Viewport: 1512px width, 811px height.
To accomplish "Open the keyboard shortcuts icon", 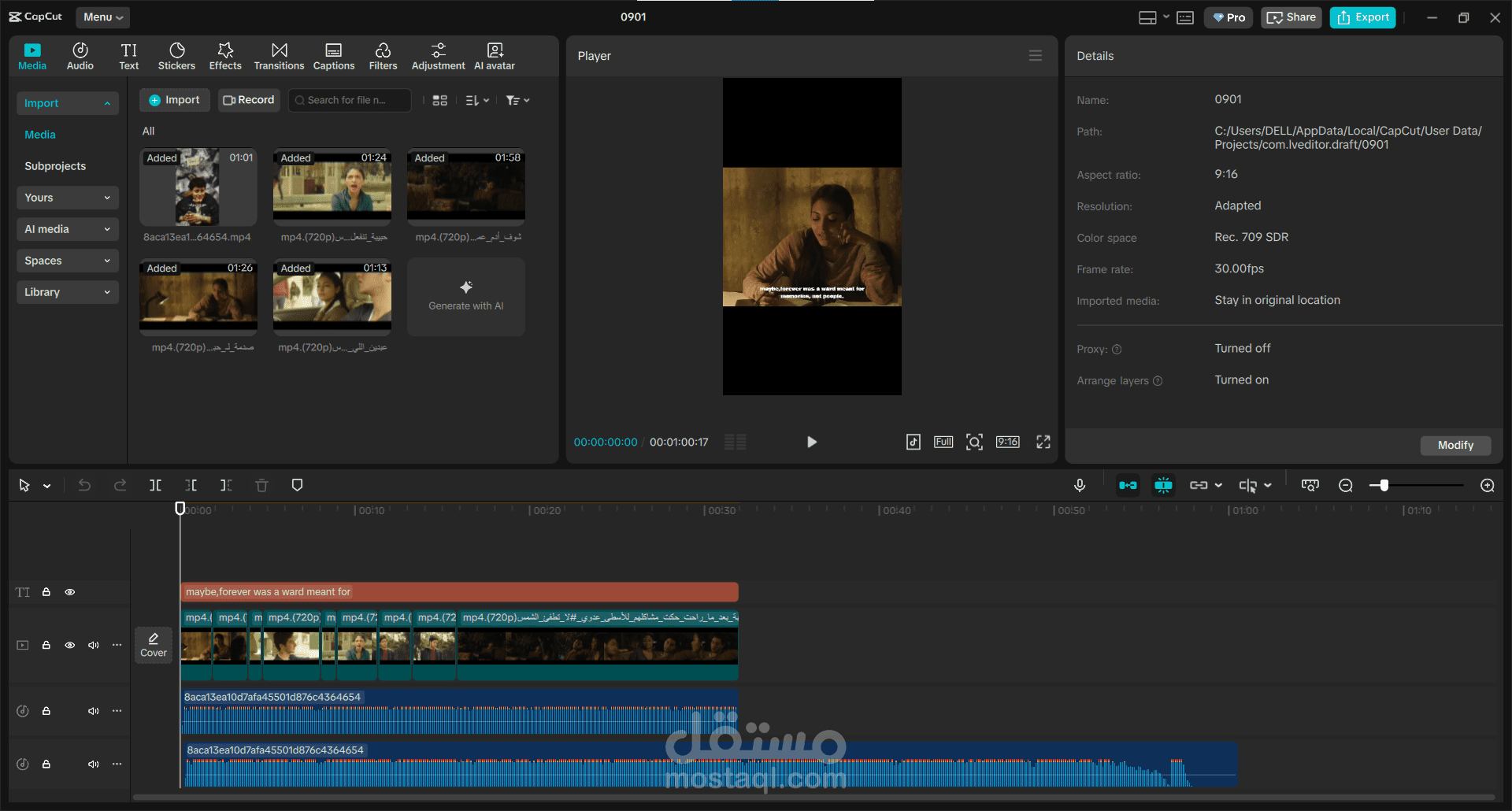I will coord(1185,17).
